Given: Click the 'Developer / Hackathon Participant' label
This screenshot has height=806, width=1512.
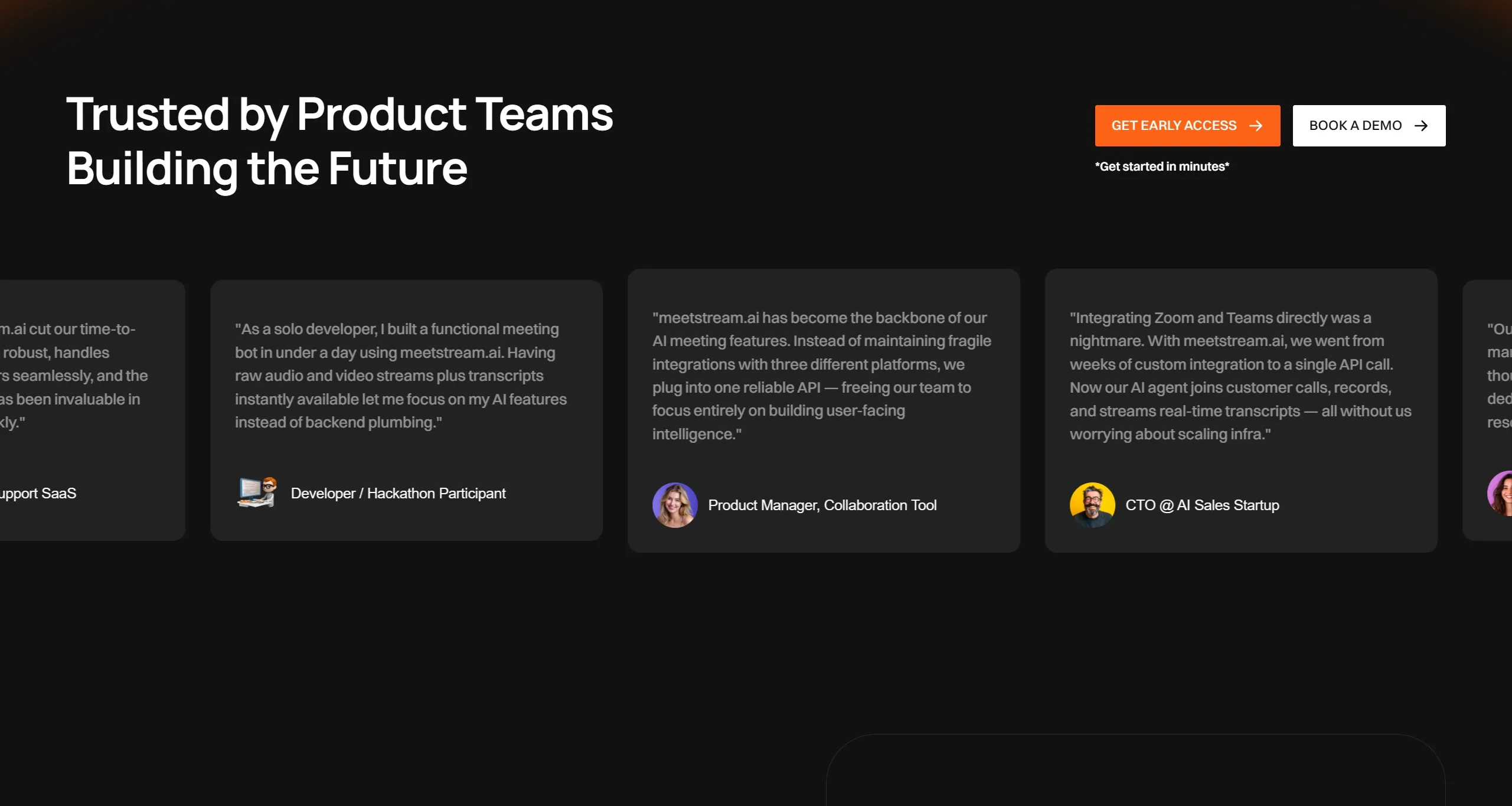Looking at the screenshot, I should (x=398, y=493).
